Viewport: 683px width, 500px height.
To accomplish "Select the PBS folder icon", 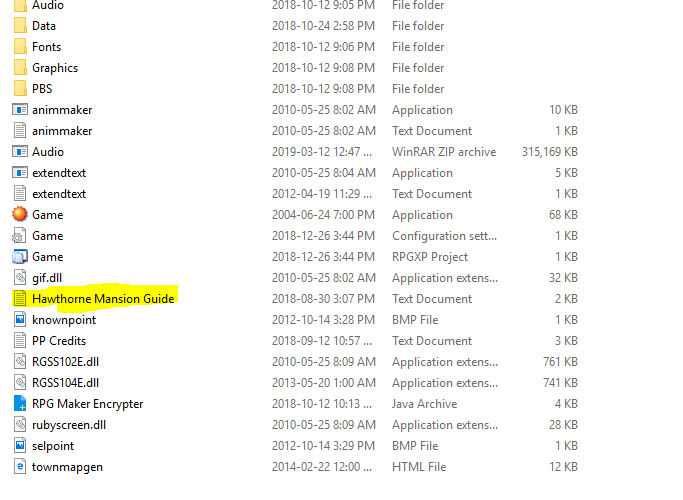I will pyautogui.click(x=20, y=89).
